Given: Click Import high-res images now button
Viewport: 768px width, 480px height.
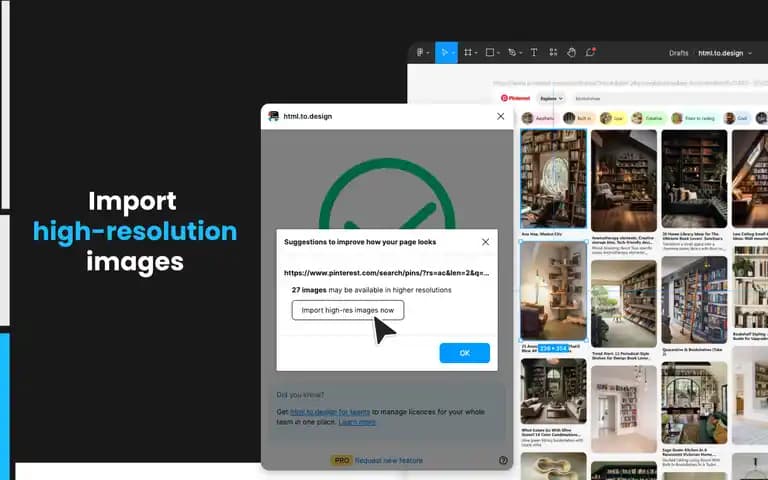Looking at the screenshot, I should 348,310.
